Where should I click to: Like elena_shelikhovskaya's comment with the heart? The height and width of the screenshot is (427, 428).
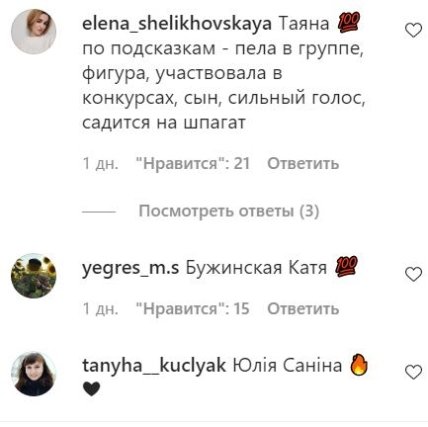(x=413, y=31)
